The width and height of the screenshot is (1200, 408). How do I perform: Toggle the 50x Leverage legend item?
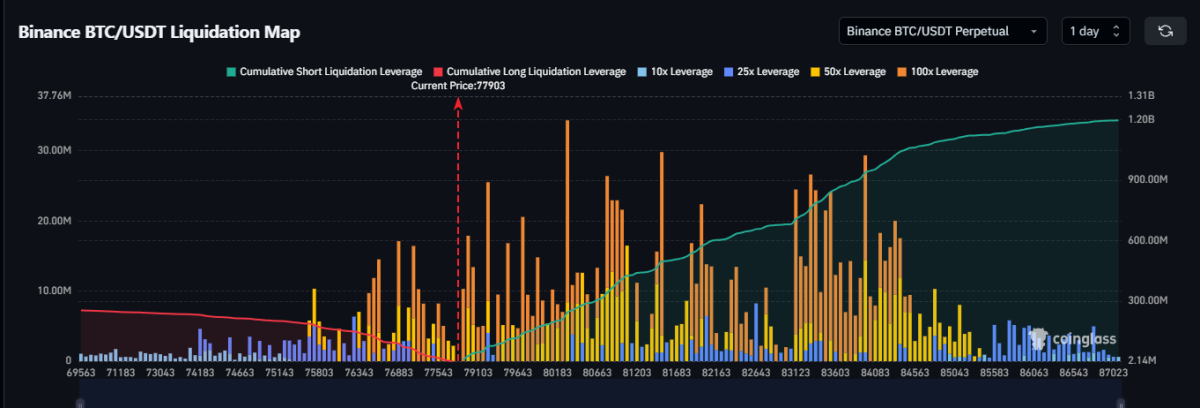pos(848,72)
